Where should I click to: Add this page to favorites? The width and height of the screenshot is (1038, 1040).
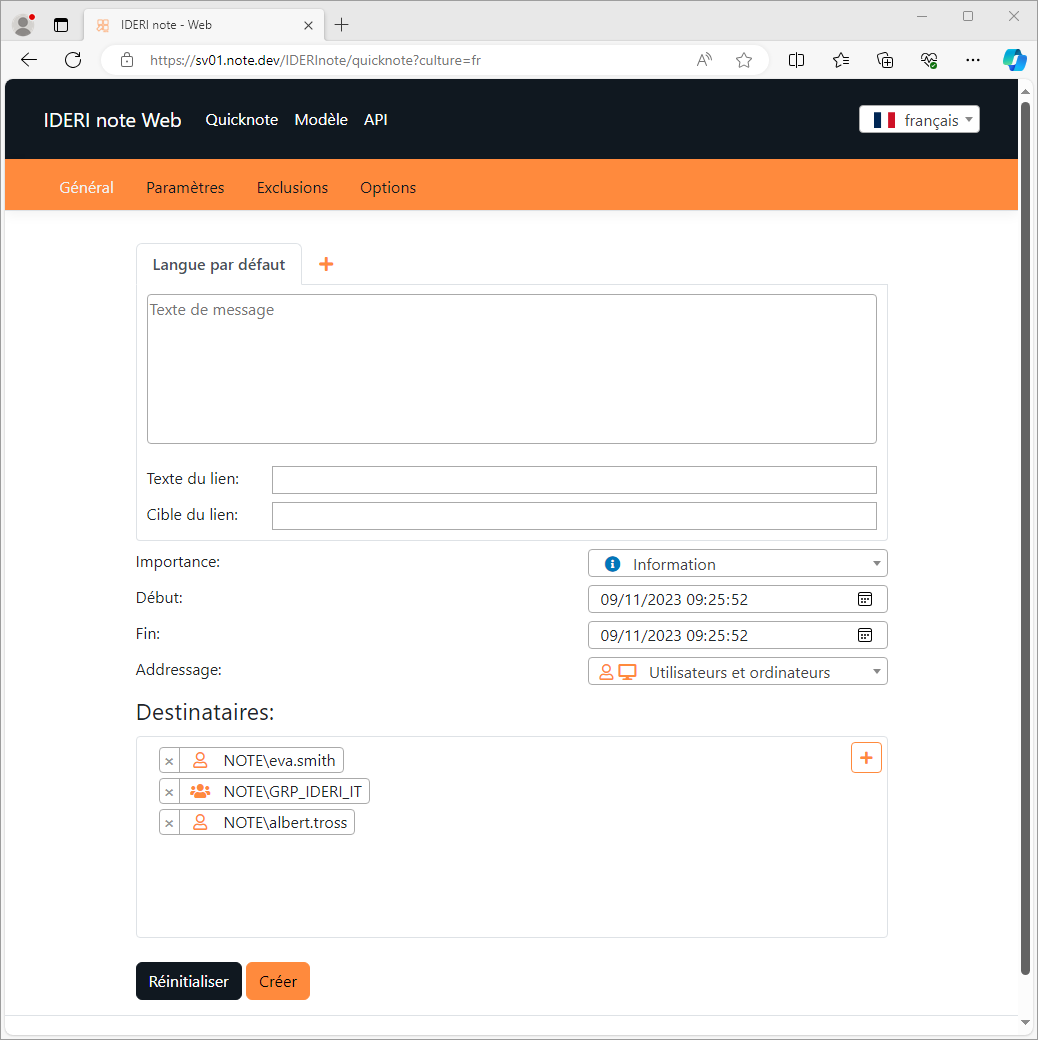click(744, 60)
